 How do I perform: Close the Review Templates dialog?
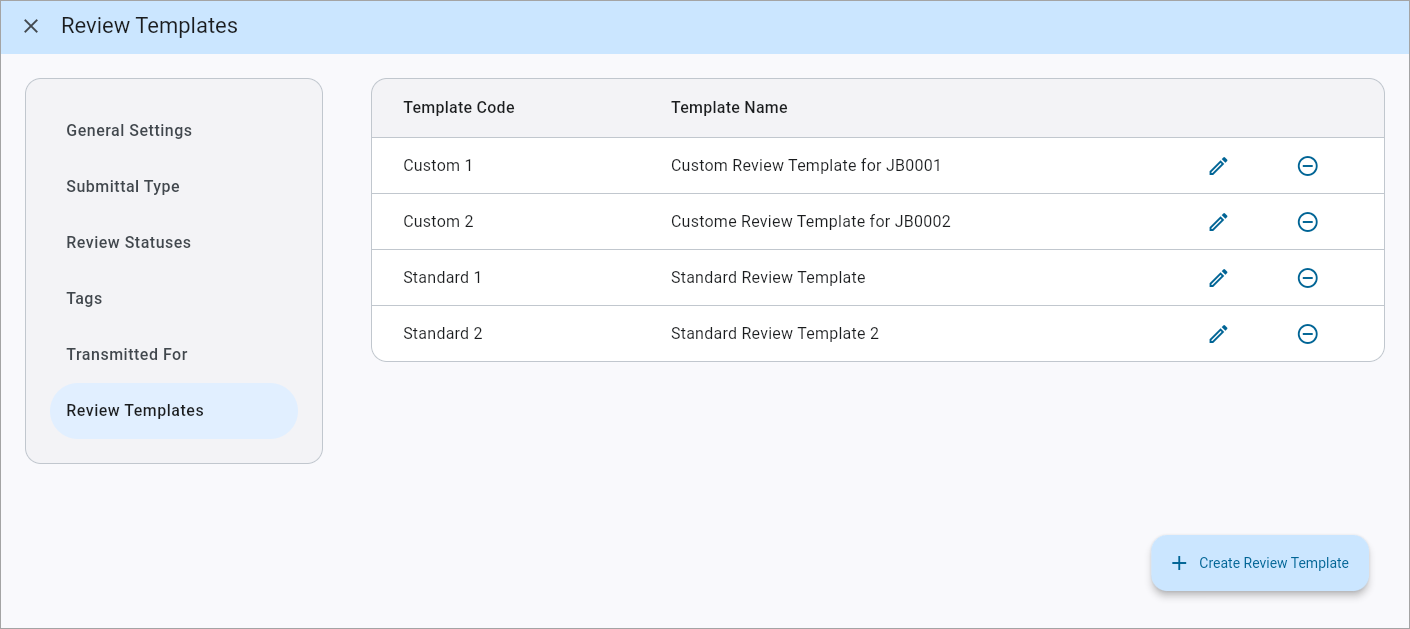click(31, 26)
